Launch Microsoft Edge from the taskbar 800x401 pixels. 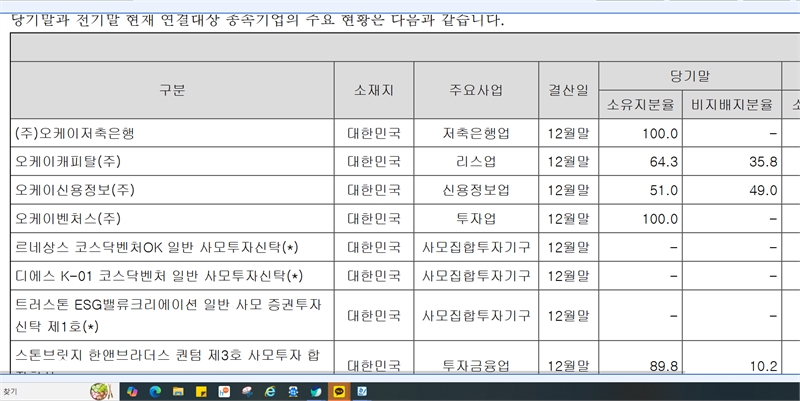(x=156, y=391)
